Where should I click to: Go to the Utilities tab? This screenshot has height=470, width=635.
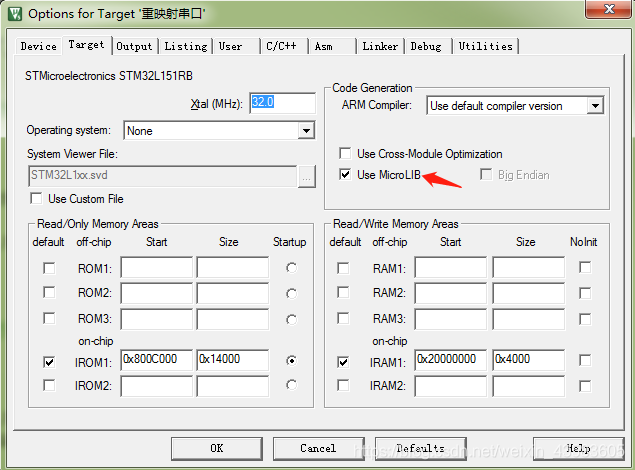pyautogui.click(x=486, y=47)
